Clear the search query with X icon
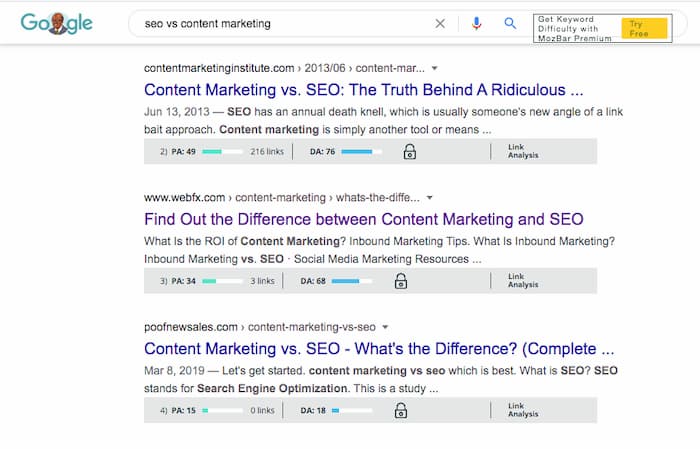Viewport: 700px width, 449px height. 440,24
